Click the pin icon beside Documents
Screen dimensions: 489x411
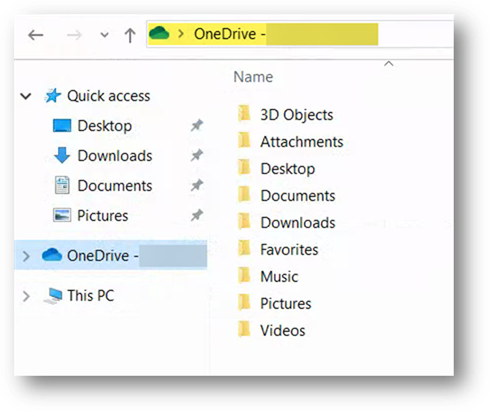(197, 185)
